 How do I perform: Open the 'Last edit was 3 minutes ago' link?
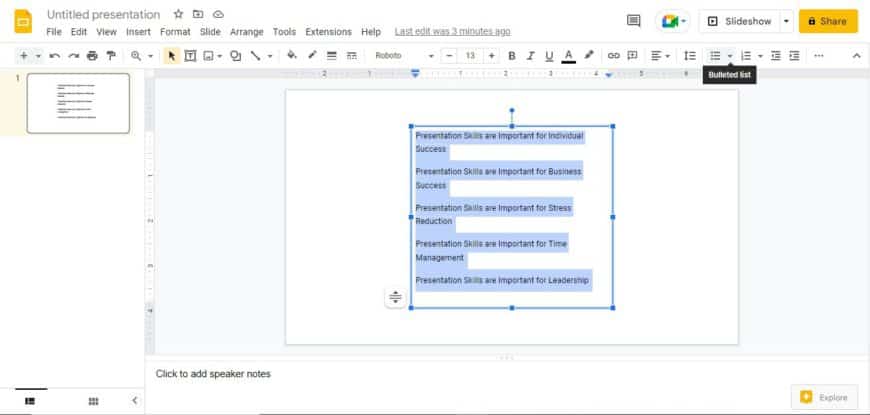point(452,32)
